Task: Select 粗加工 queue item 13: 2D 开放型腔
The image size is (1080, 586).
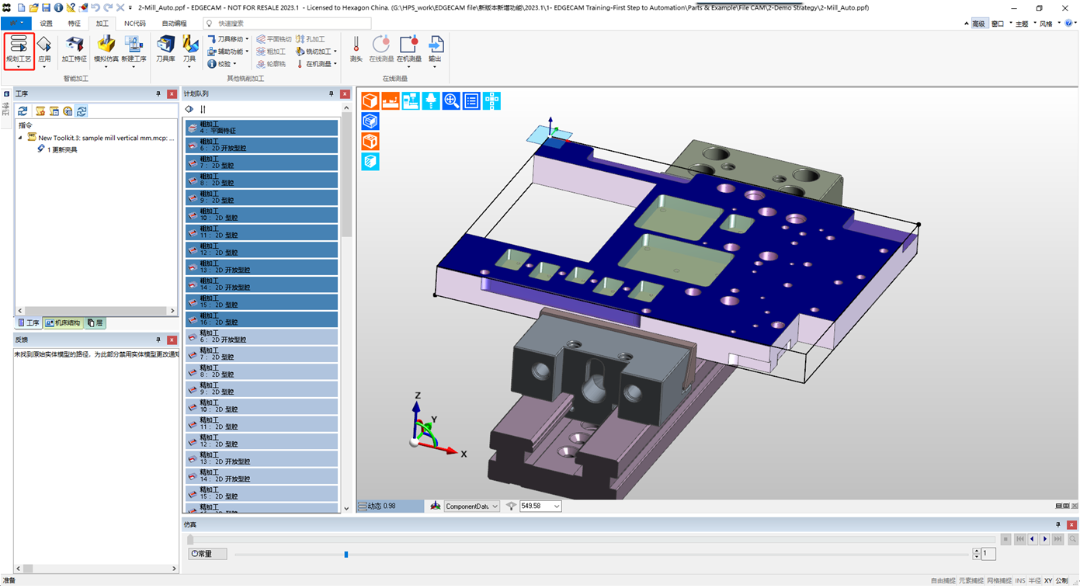Action: [x=262, y=267]
